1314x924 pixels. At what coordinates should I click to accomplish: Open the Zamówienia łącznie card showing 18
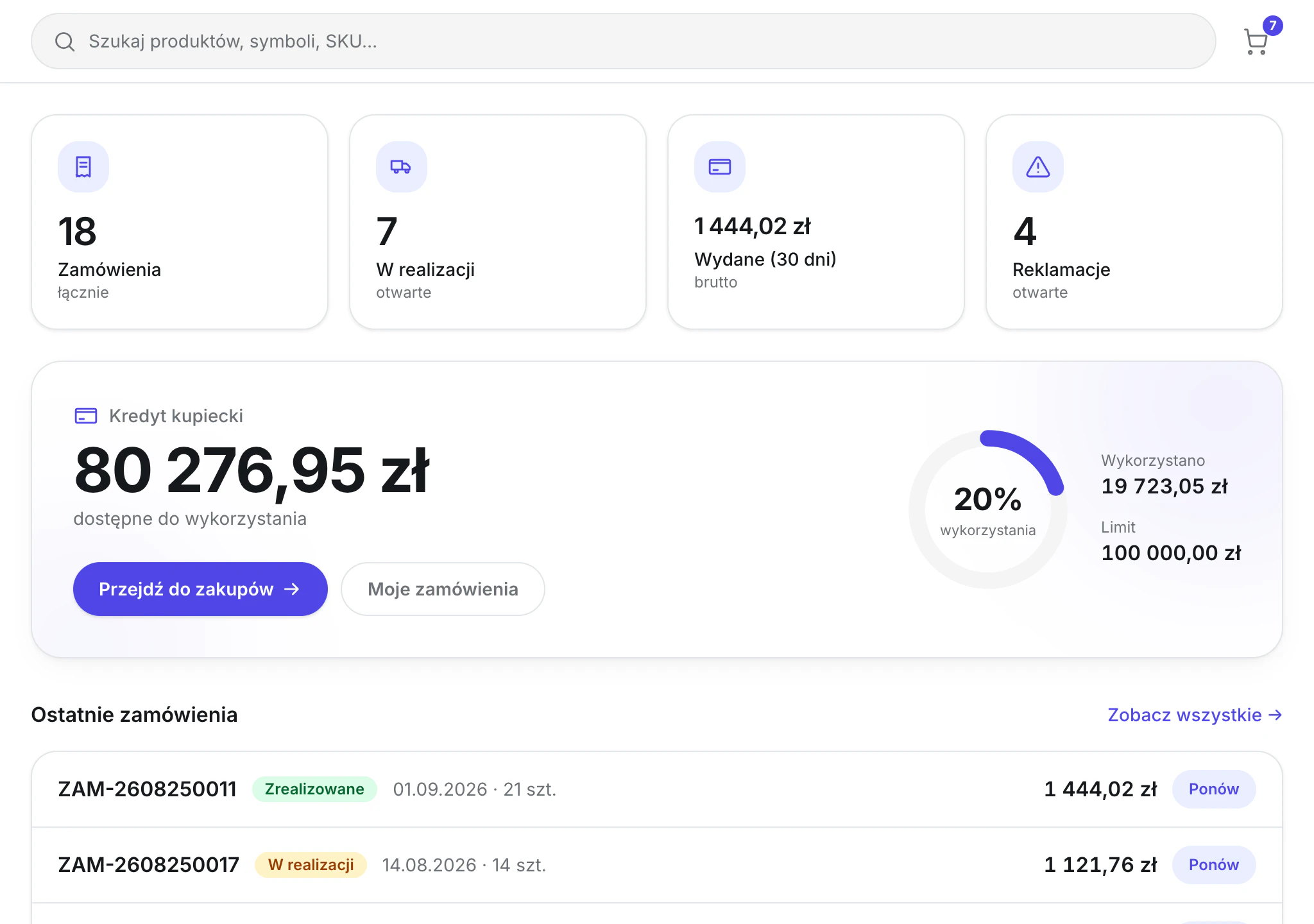(180, 222)
